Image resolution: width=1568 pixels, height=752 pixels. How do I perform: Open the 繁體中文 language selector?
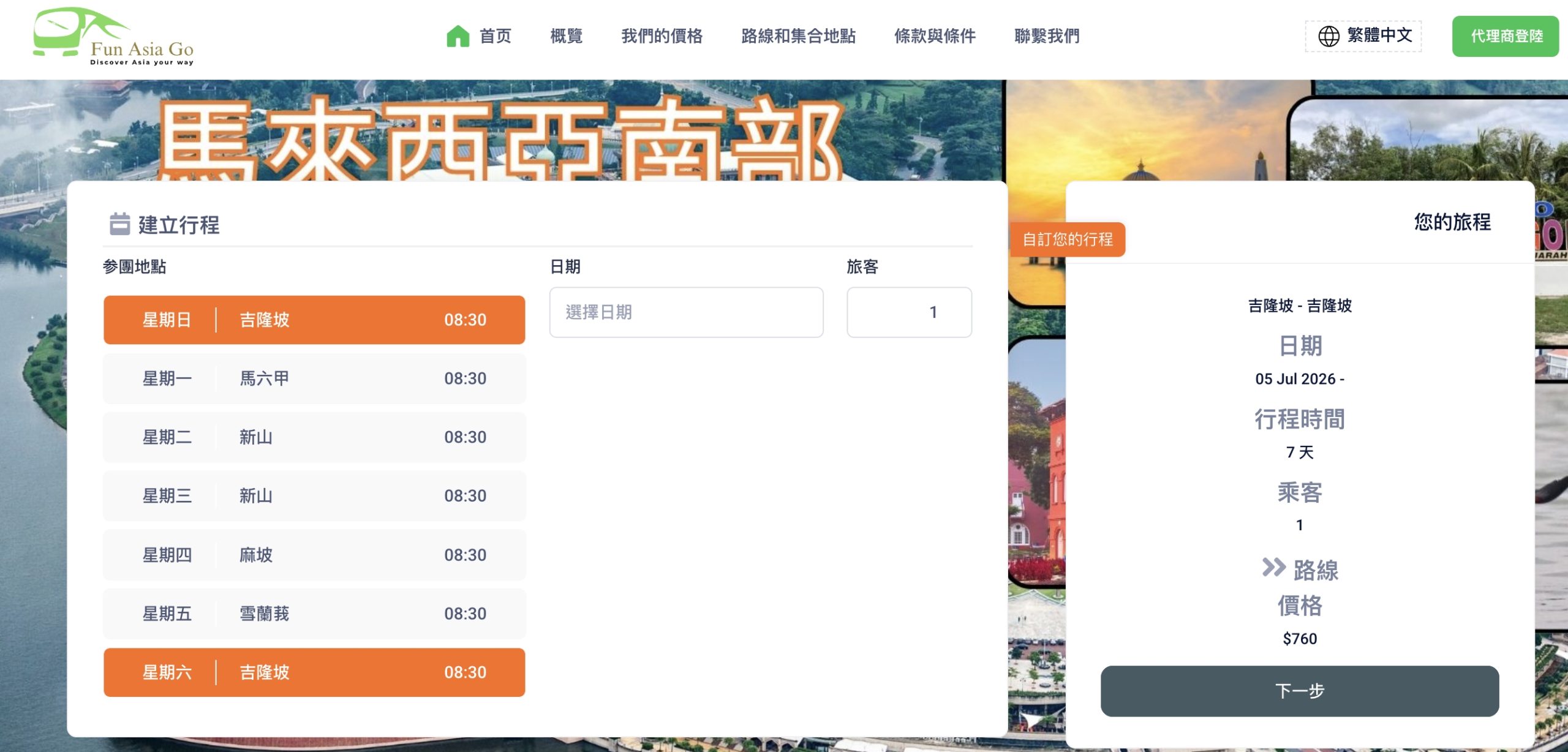[1363, 36]
